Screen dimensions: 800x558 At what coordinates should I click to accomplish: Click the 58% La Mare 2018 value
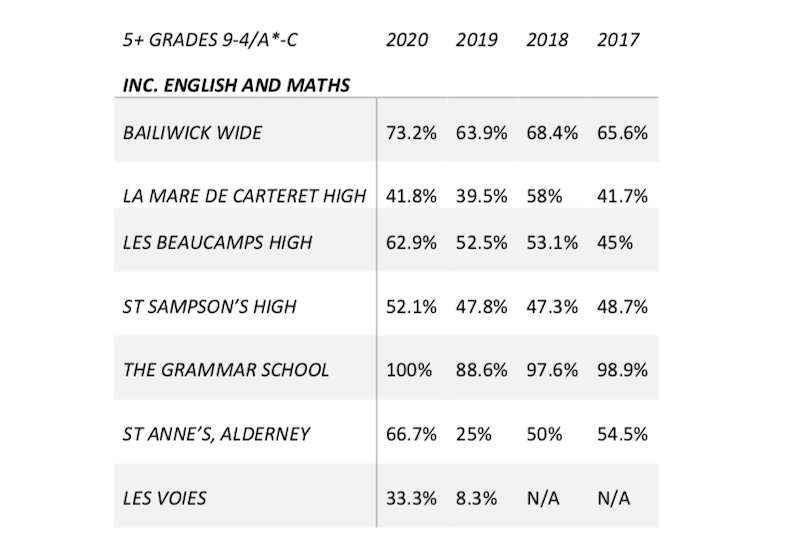click(544, 196)
